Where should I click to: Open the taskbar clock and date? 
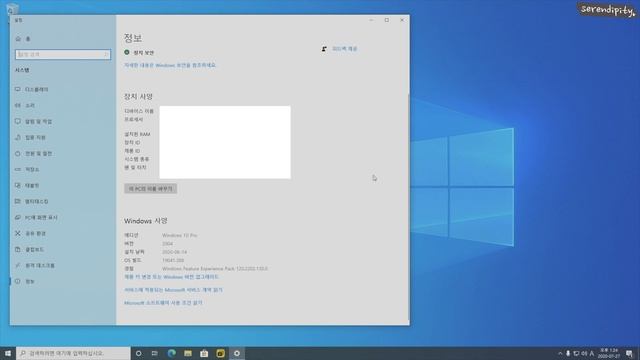[x=609, y=353]
